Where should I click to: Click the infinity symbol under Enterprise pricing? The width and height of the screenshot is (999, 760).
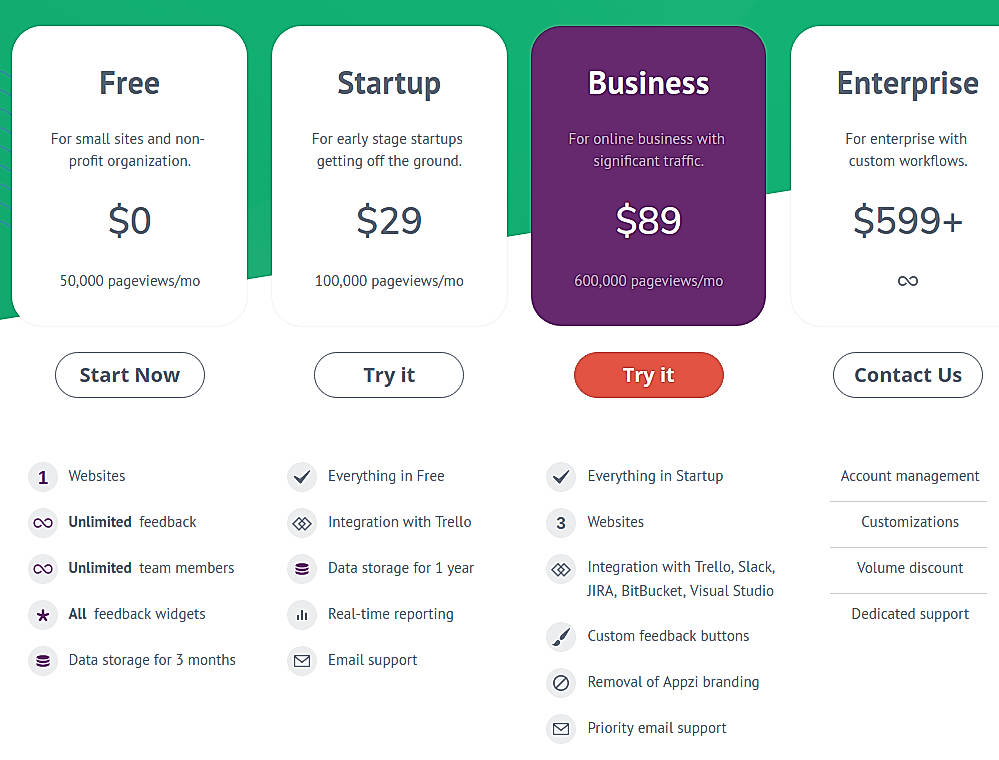pos(907,281)
